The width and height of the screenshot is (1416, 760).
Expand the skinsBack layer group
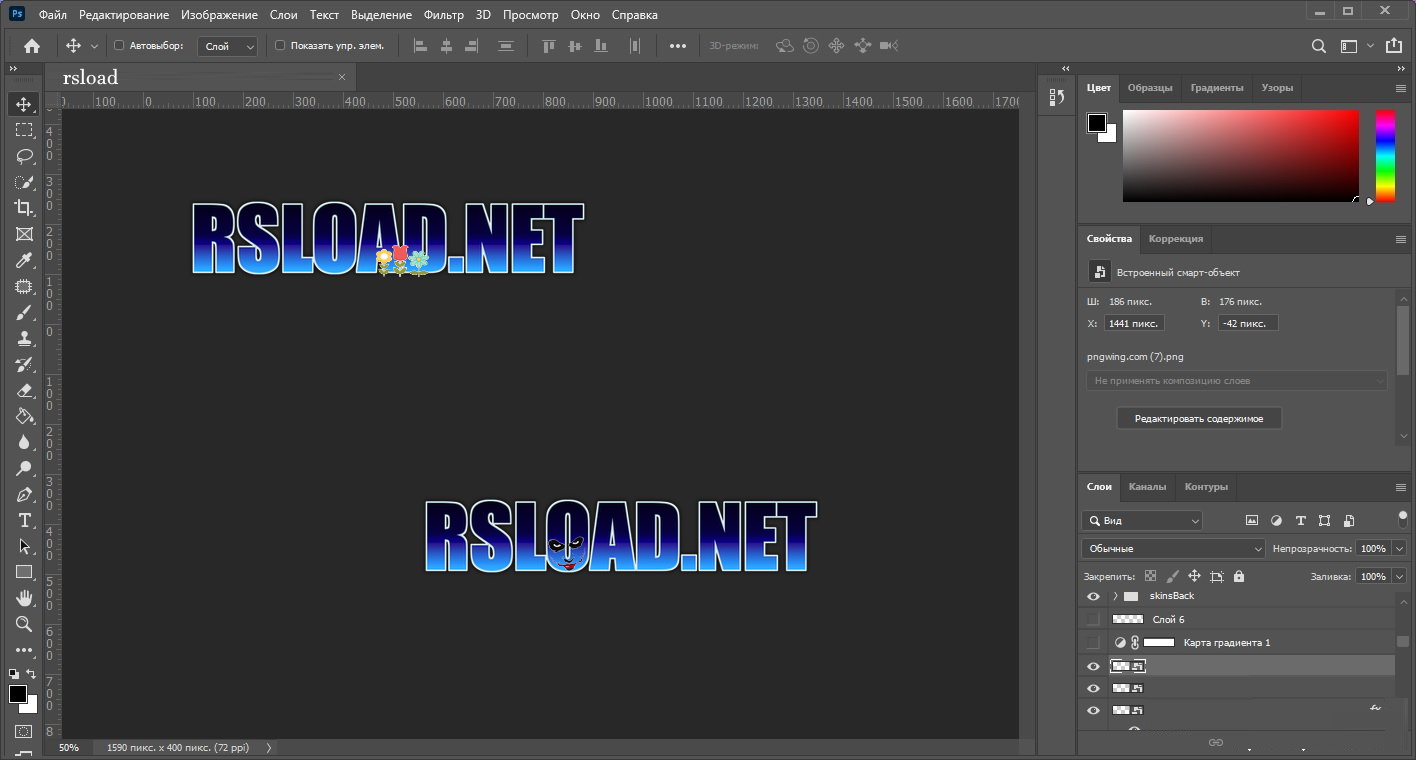(x=1115, y=597)
